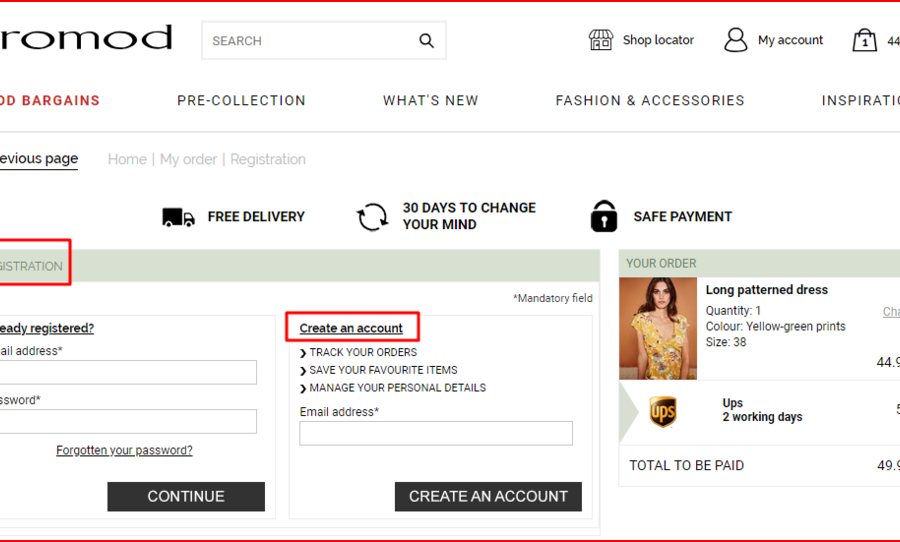Click the 30 days return arrows icon
Image resolution: width=900 pixels, height=542 pixels.
coord(373,217)
